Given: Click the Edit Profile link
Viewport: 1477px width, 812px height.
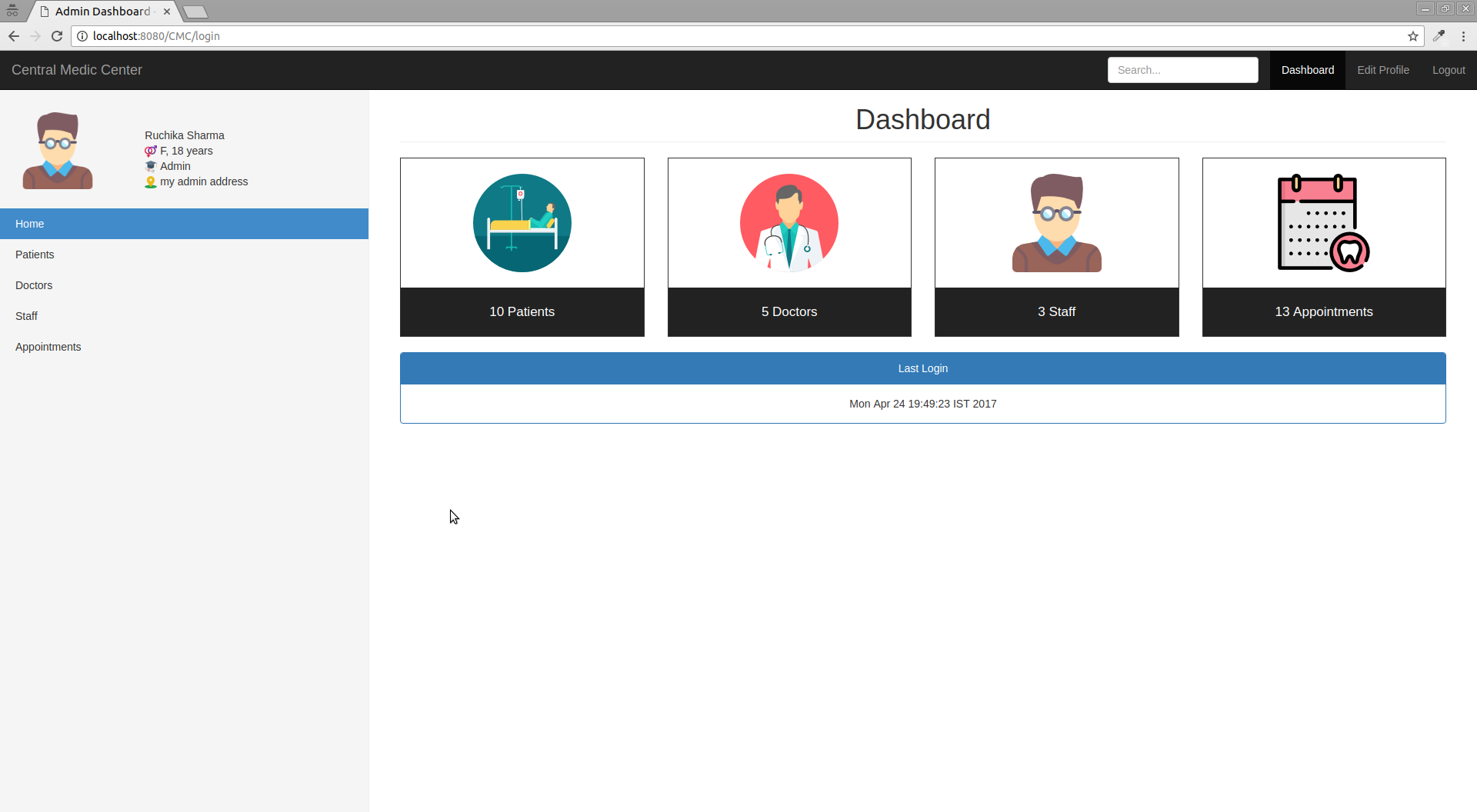Looking at the screenshot, I should click(x=1382, y=70).
